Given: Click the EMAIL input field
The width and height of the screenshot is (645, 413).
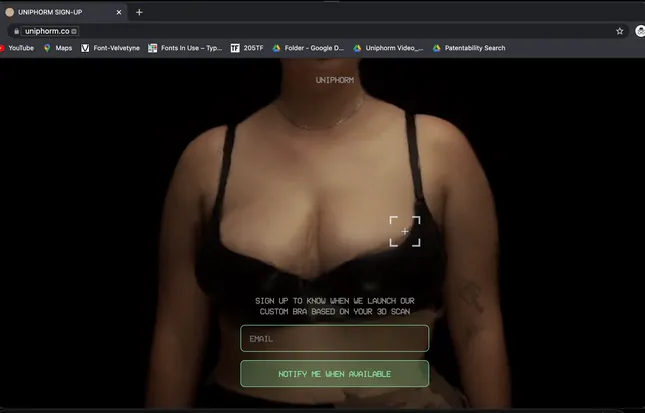Looking at the screenshot, I should [x=334, y=339].
